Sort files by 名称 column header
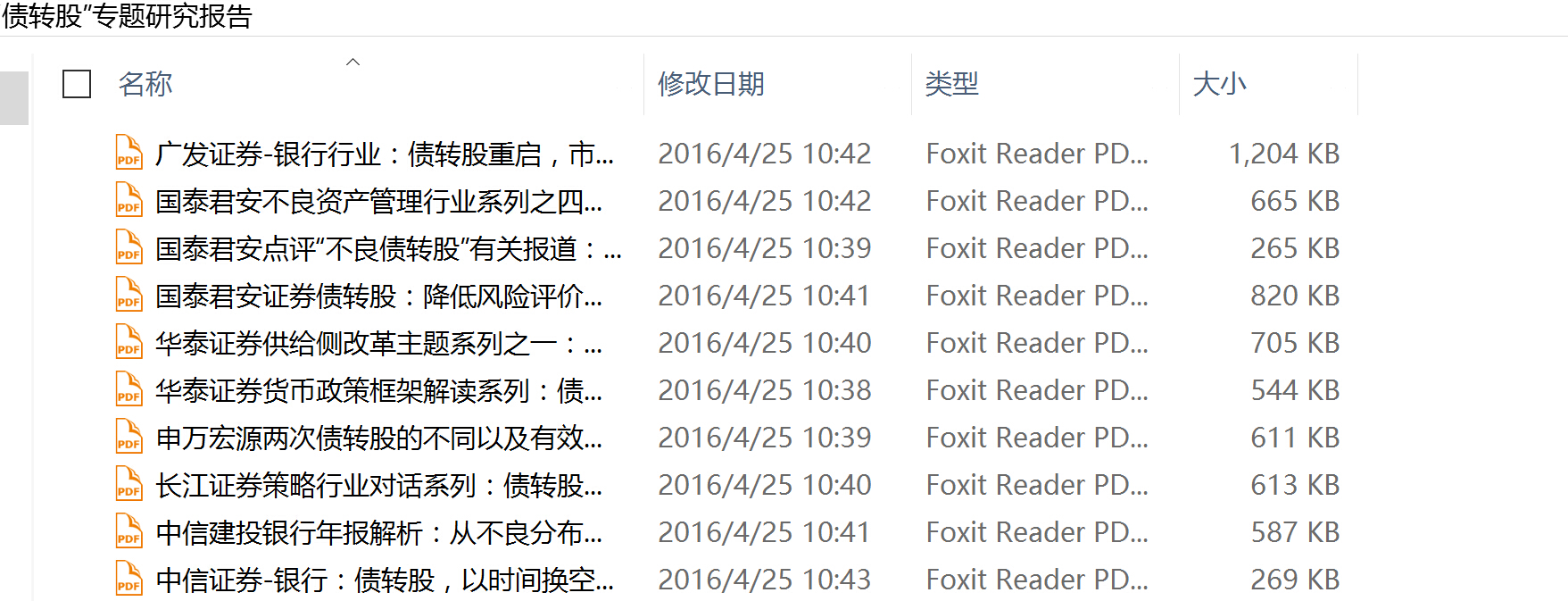1568x601 pixels. point(145,84)
